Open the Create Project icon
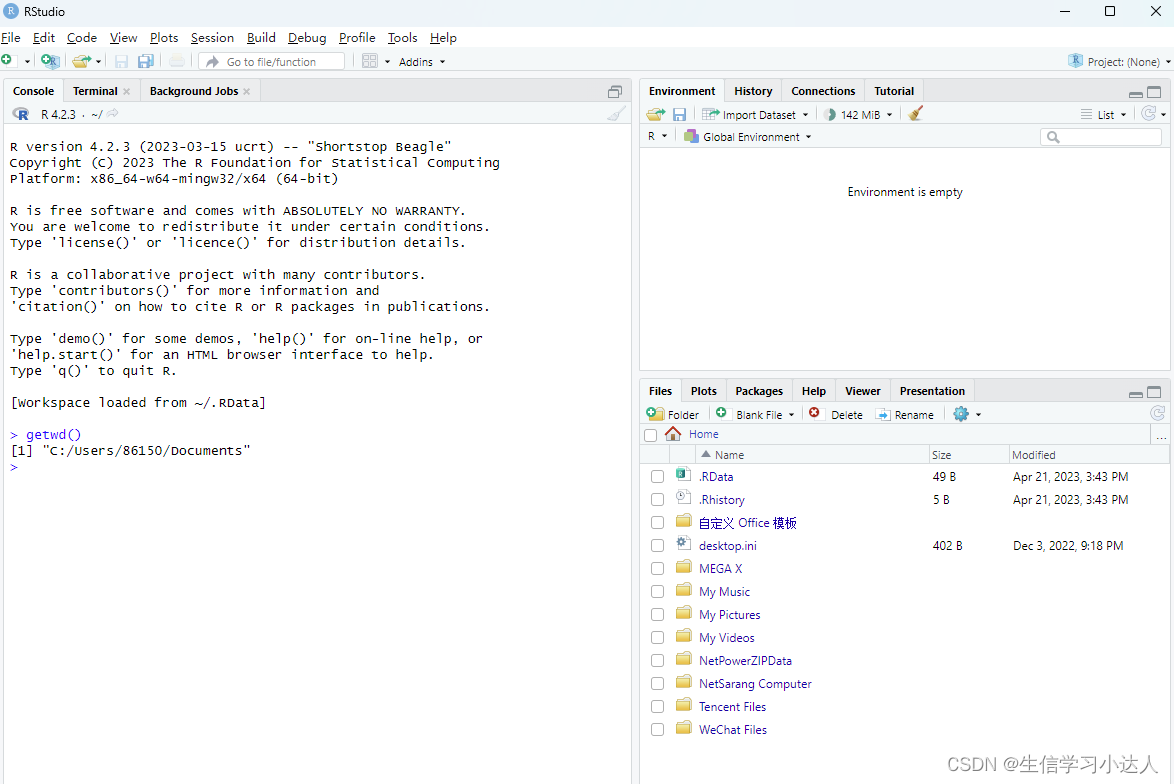Image resolution: width=1174 pixels, height=784 pixels. click(x=50, y=61)
